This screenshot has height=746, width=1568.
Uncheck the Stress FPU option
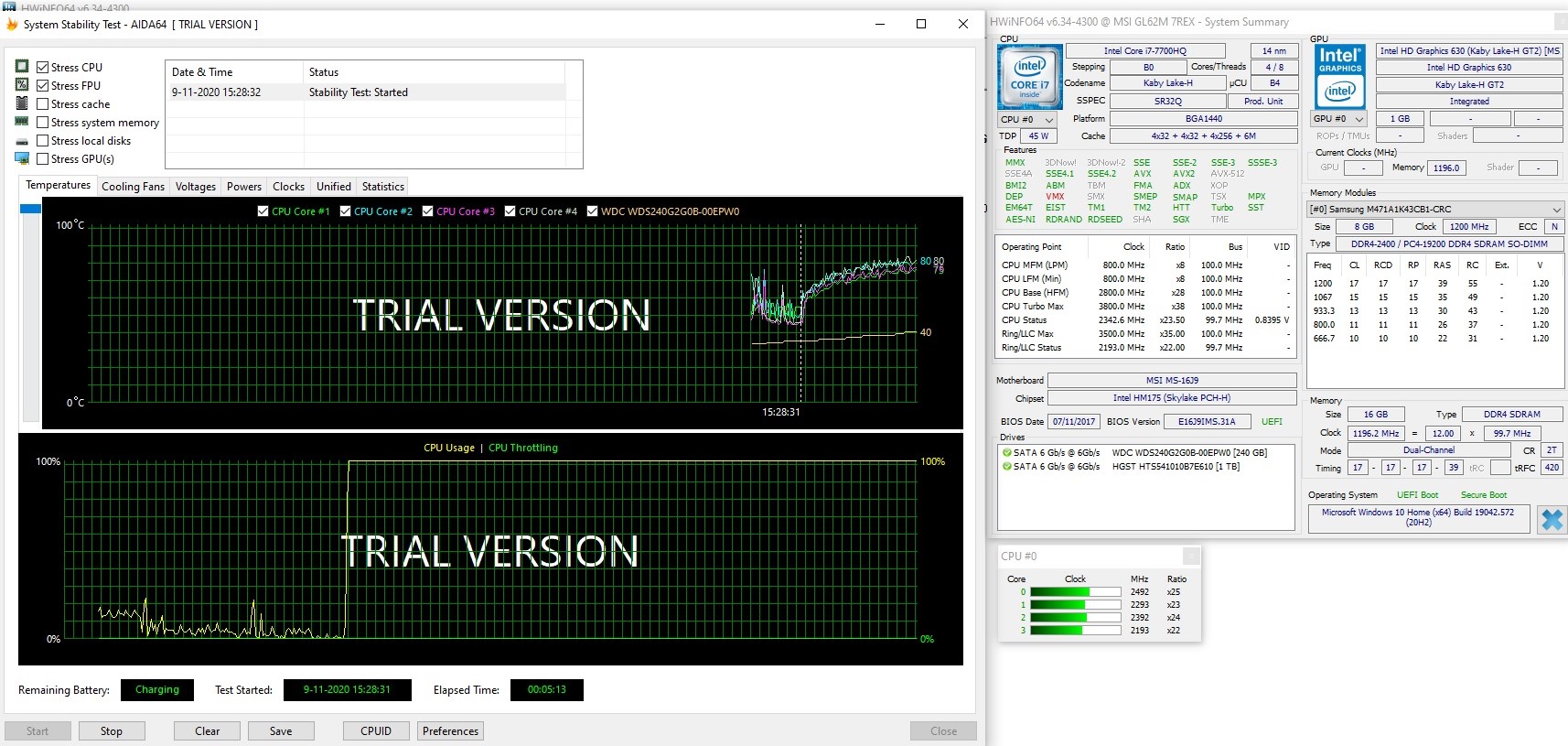(x=42, y=86)
